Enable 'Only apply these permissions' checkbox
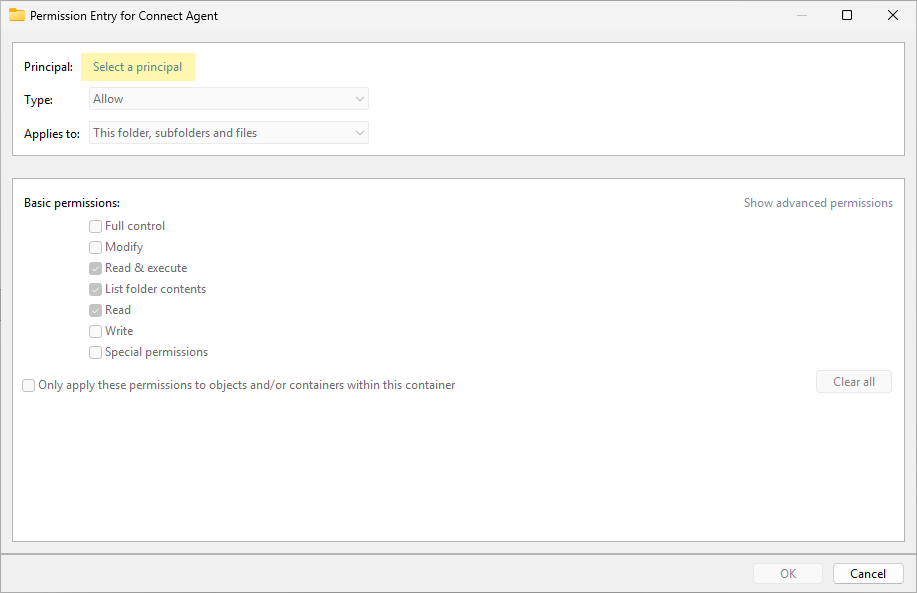This screenshot has height=593, width=917. (29, 385)
